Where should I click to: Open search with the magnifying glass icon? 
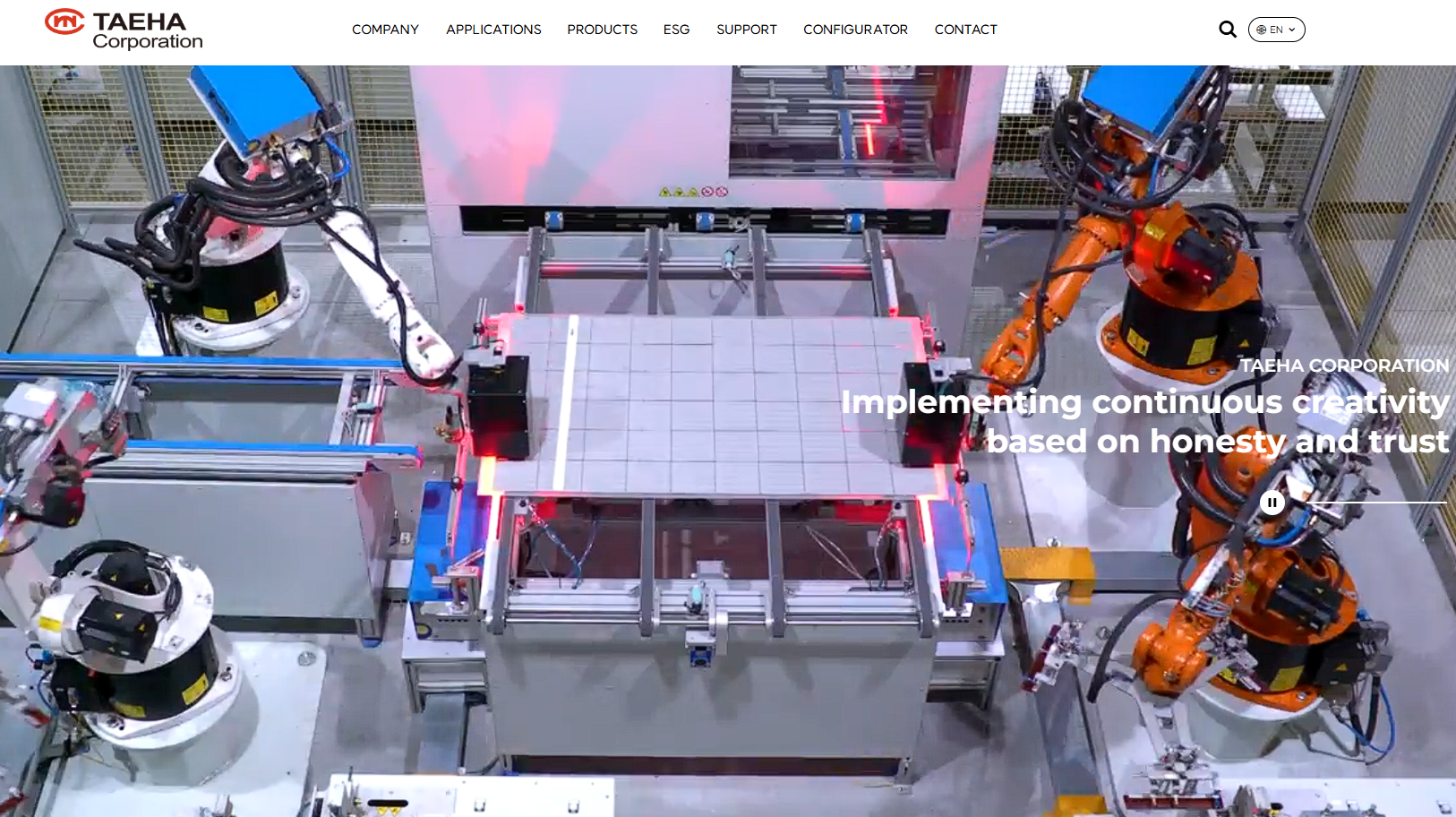1227,30
